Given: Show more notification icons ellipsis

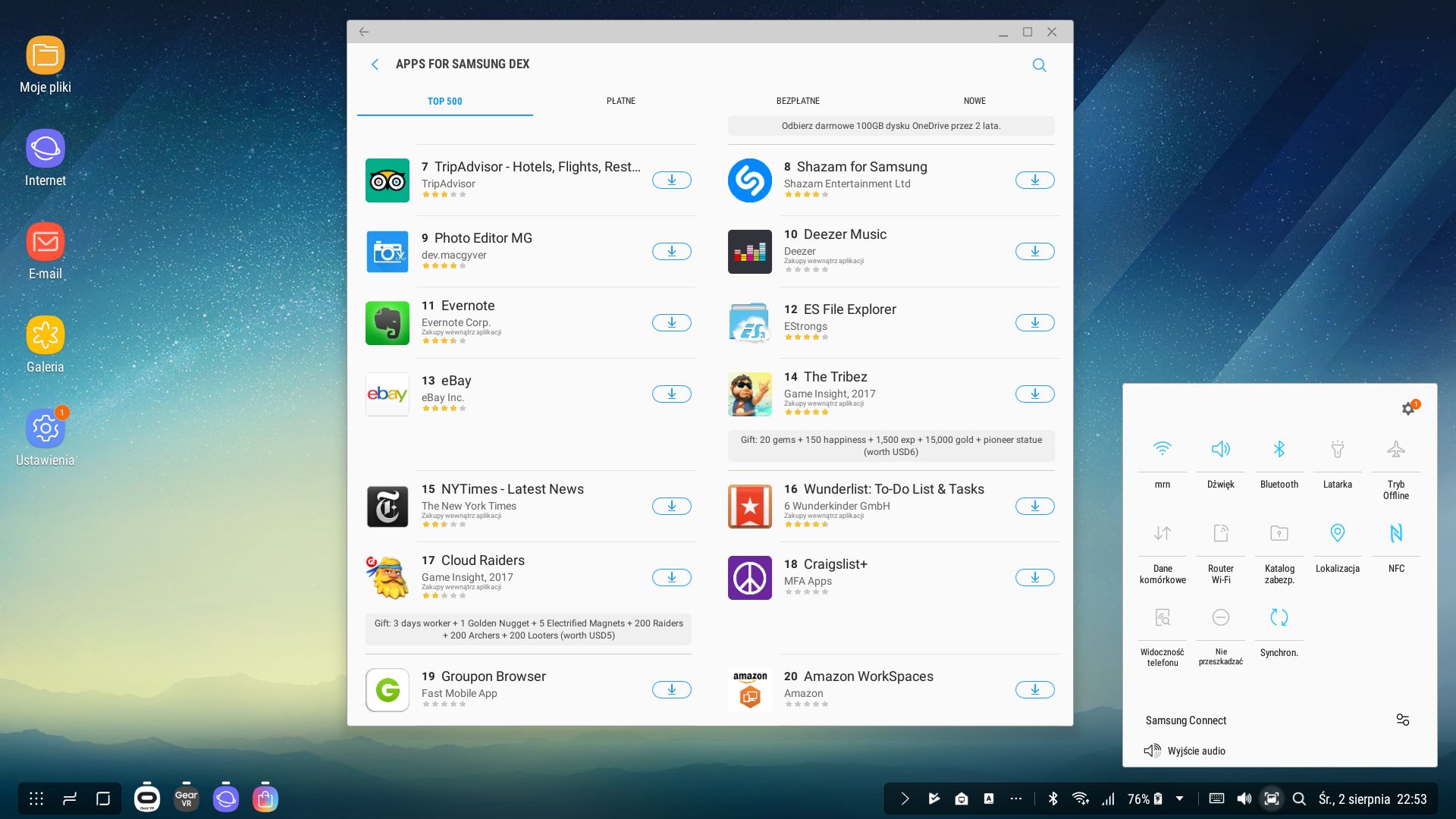Looking at the screenshot, I should [1016, 799].
